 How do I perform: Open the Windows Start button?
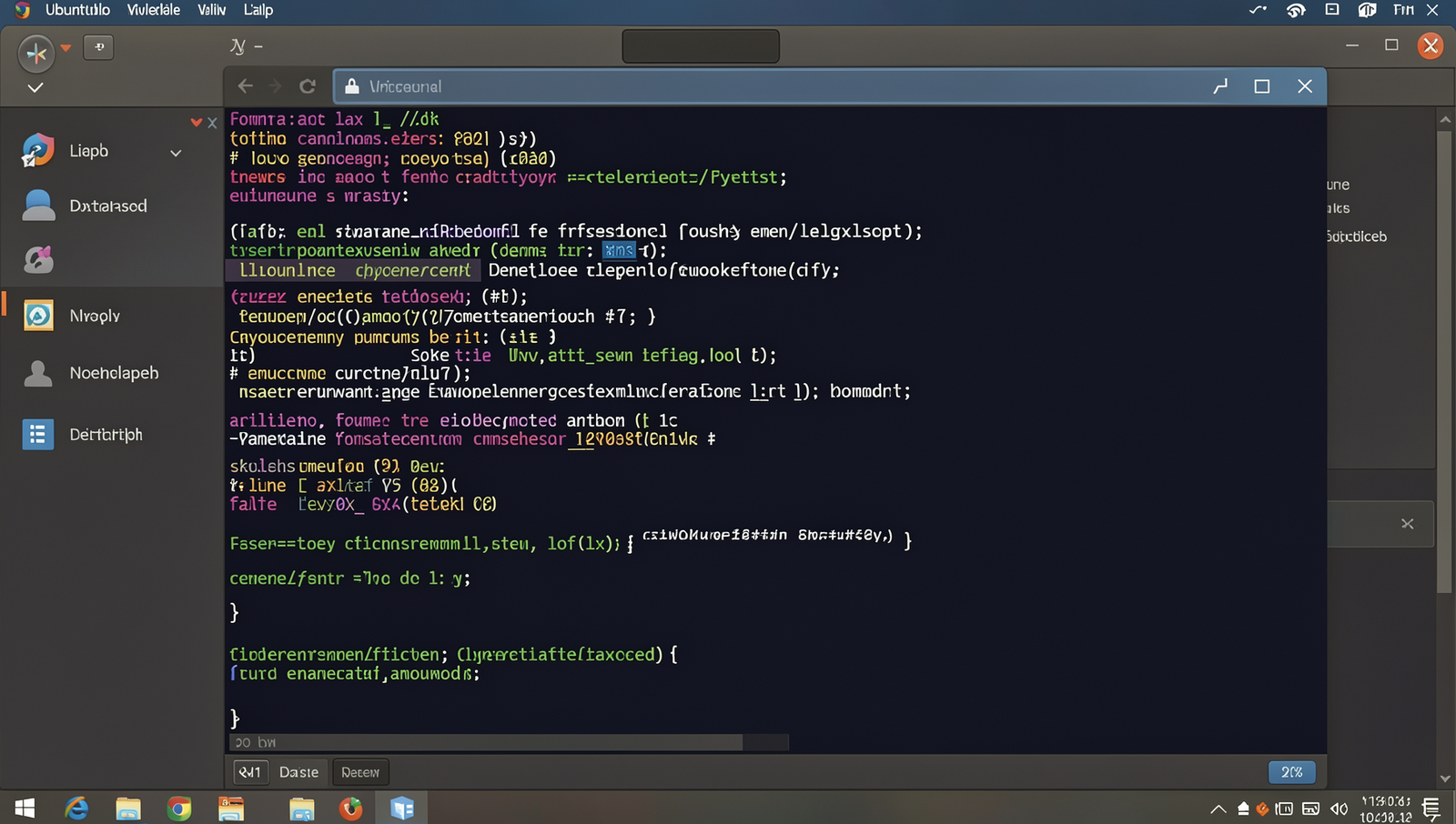[25, 808]
